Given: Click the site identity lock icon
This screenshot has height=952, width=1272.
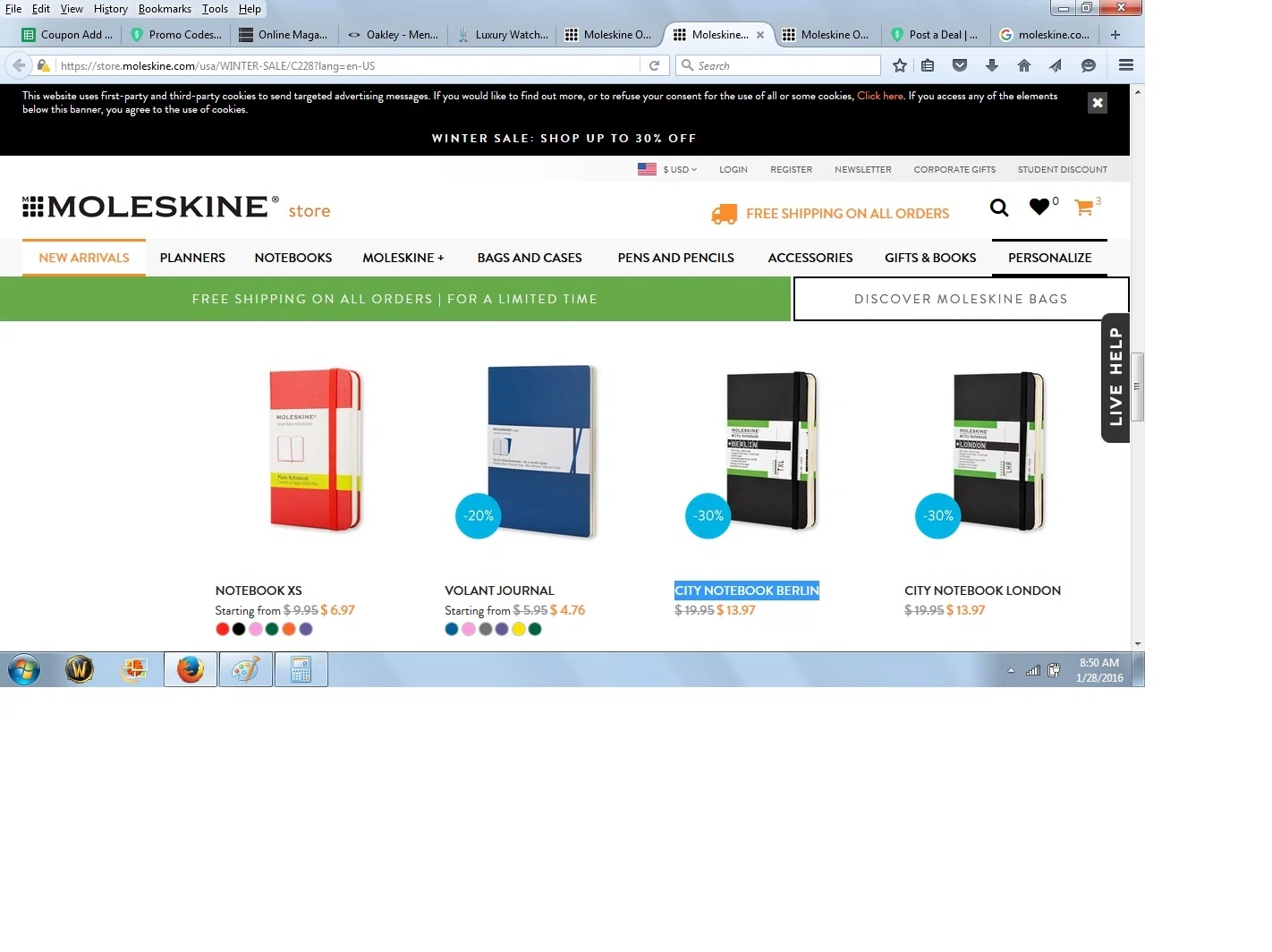Looking at the screenshot, I should pyautogui.click(x=43, y=65).
